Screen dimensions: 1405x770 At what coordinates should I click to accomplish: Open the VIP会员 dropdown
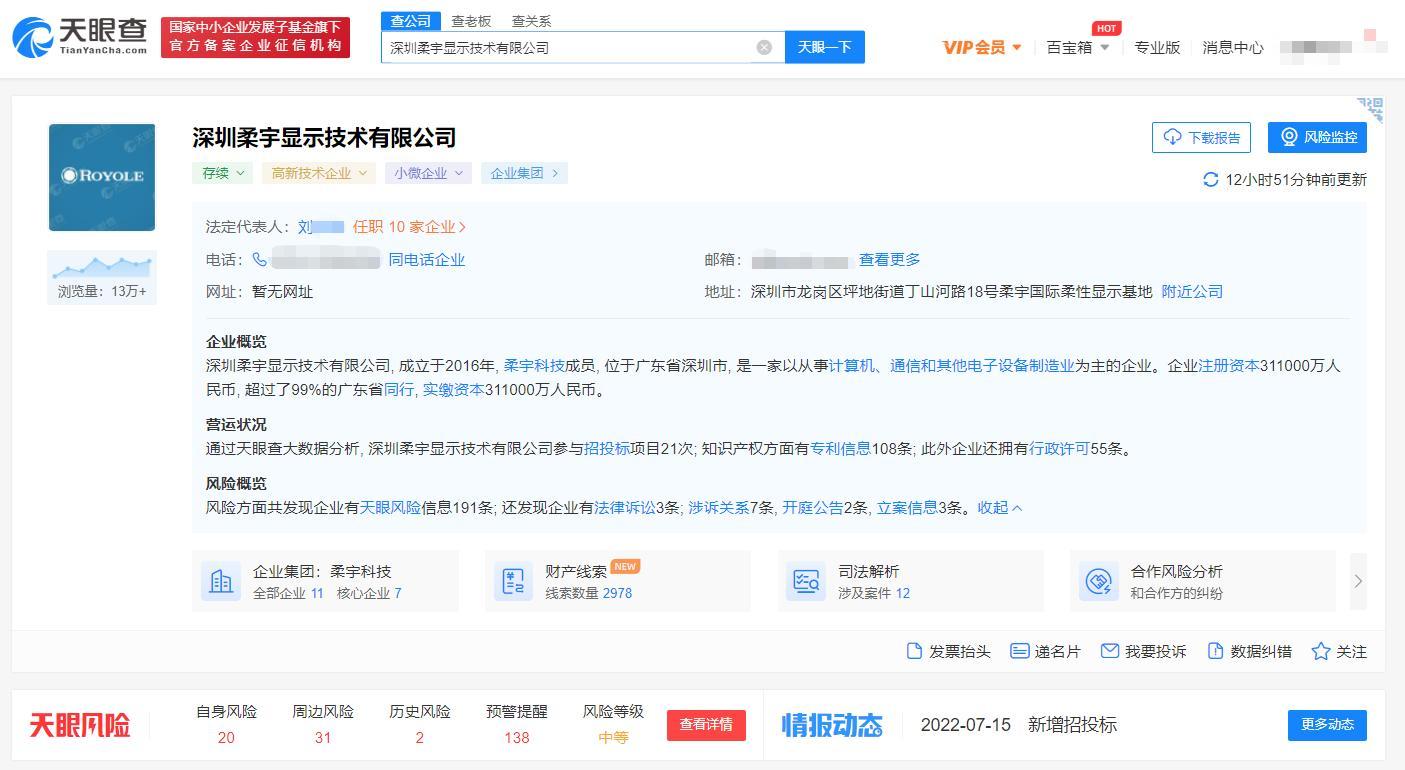coord(982,47)
